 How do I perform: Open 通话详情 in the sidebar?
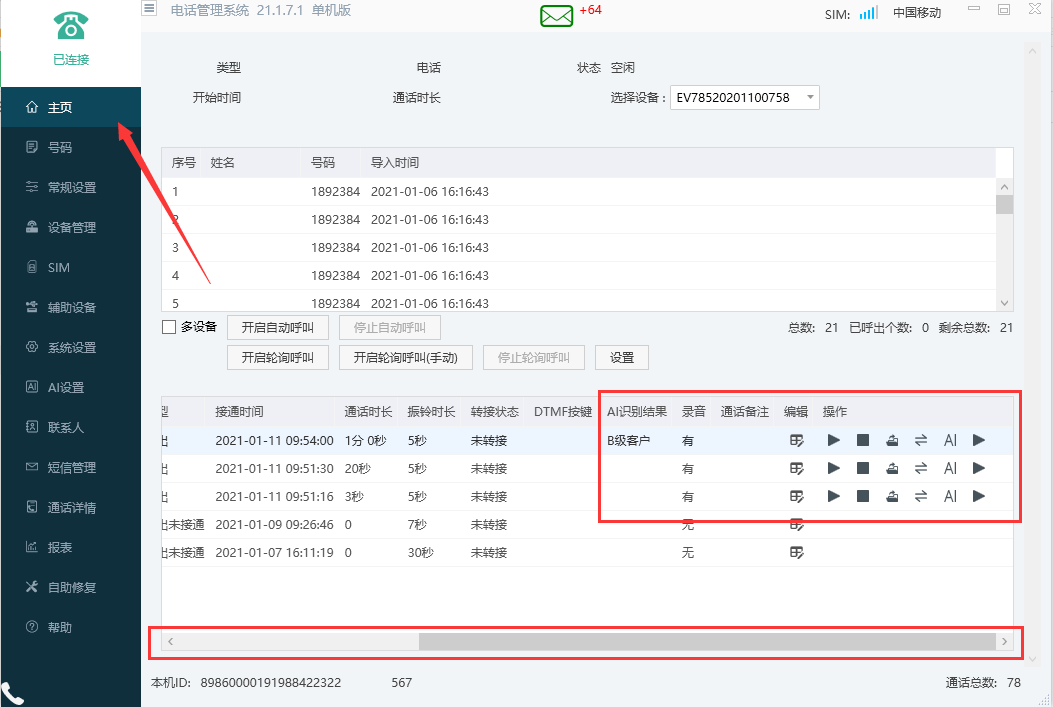[x=71, y=508]
